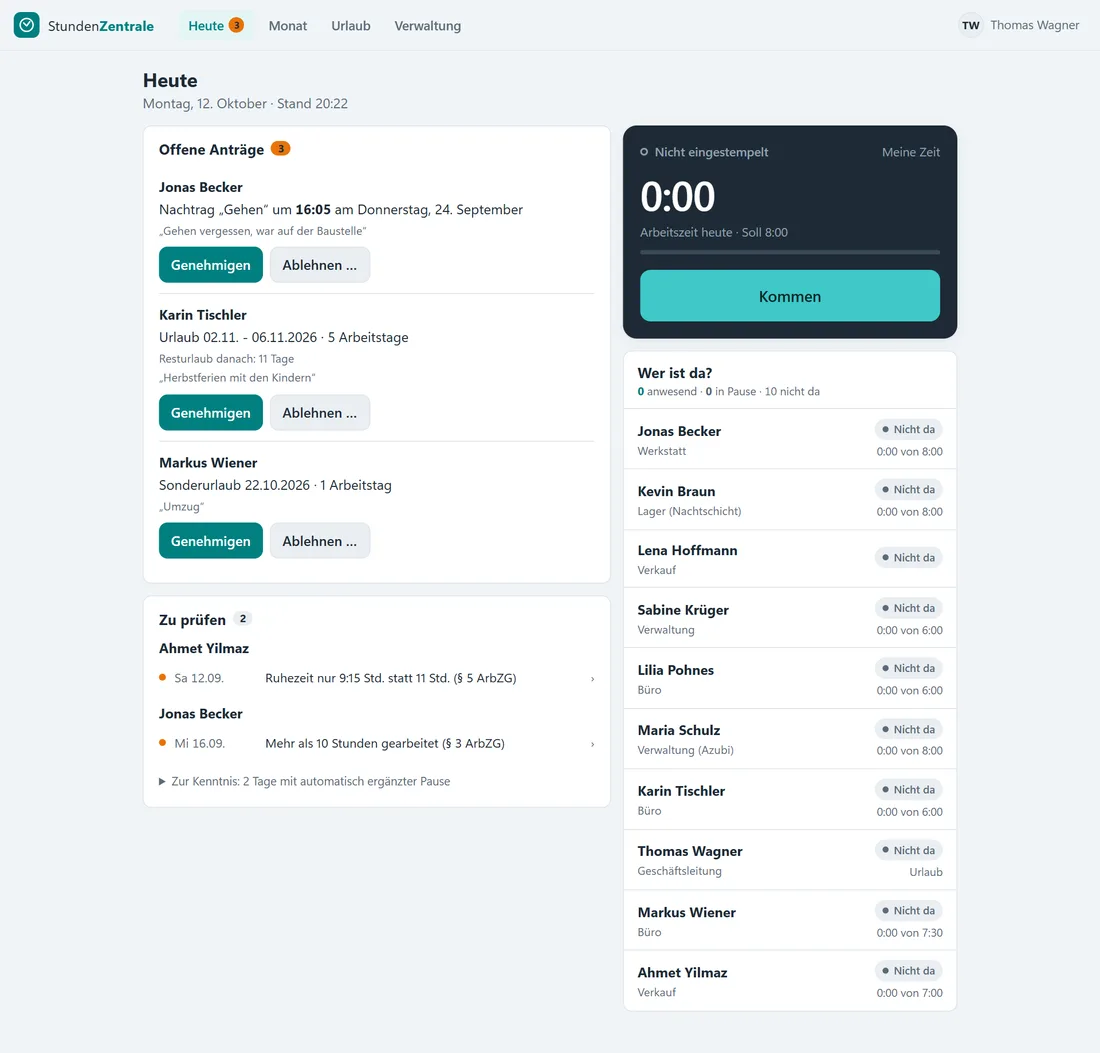Image resolution: width=1100 pixels, height=1053 pixels.
Task: Click the 0:00 von 7:30 time for Markus Wiener
Action: [x=909, y=933]
